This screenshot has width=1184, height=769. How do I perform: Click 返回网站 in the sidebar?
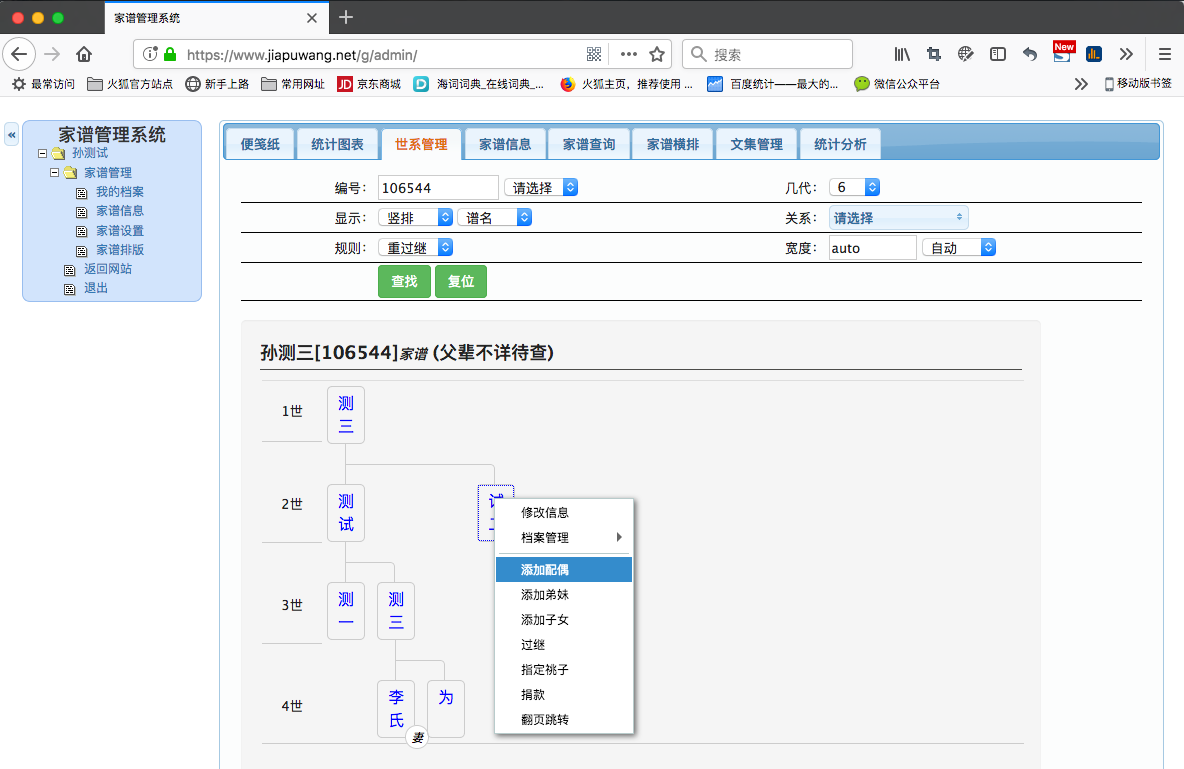tap(107, 269)
